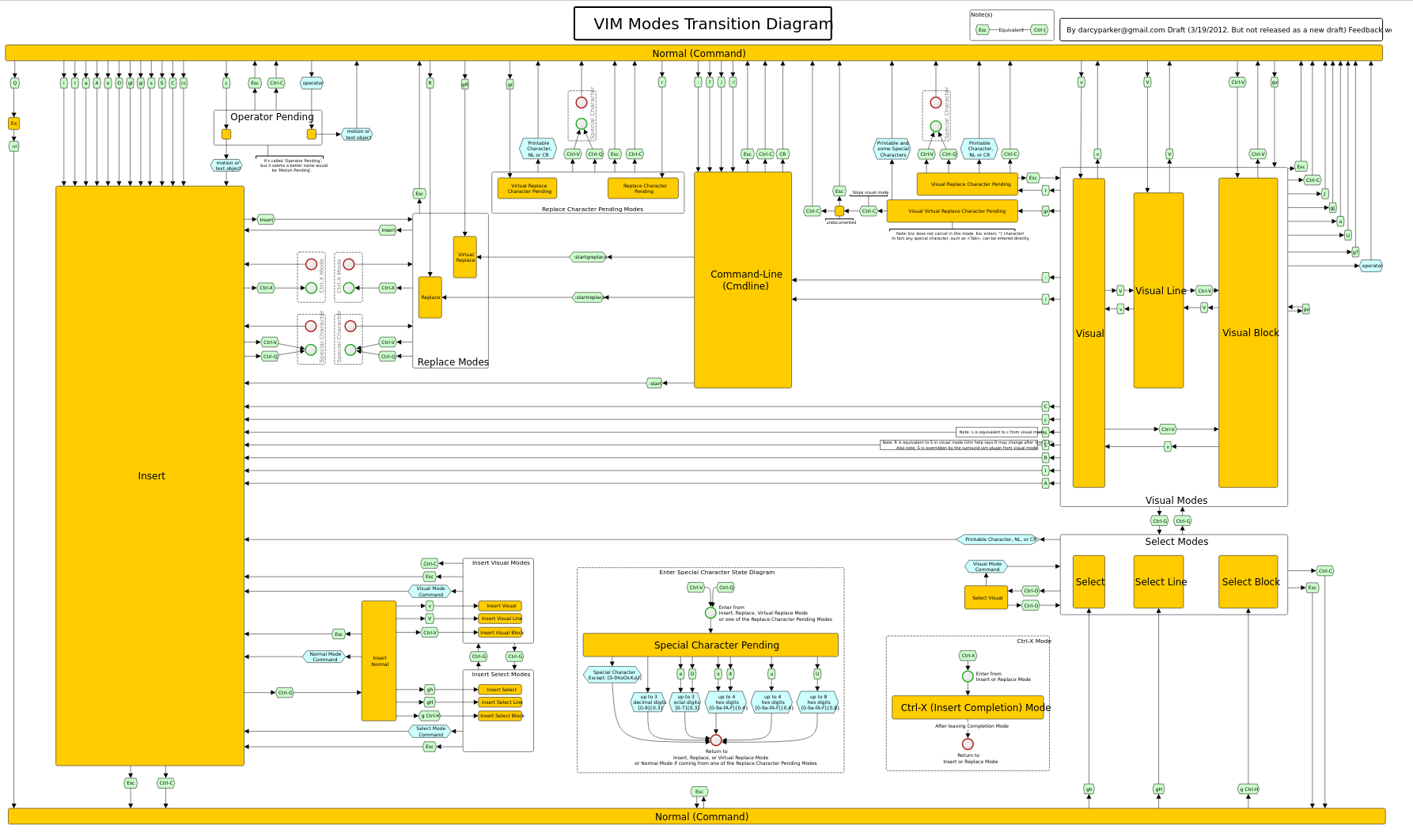The height and width of the screenshot is (840, 1413).
Task: Click the gR key node
Action: click(x=464, y=84)
